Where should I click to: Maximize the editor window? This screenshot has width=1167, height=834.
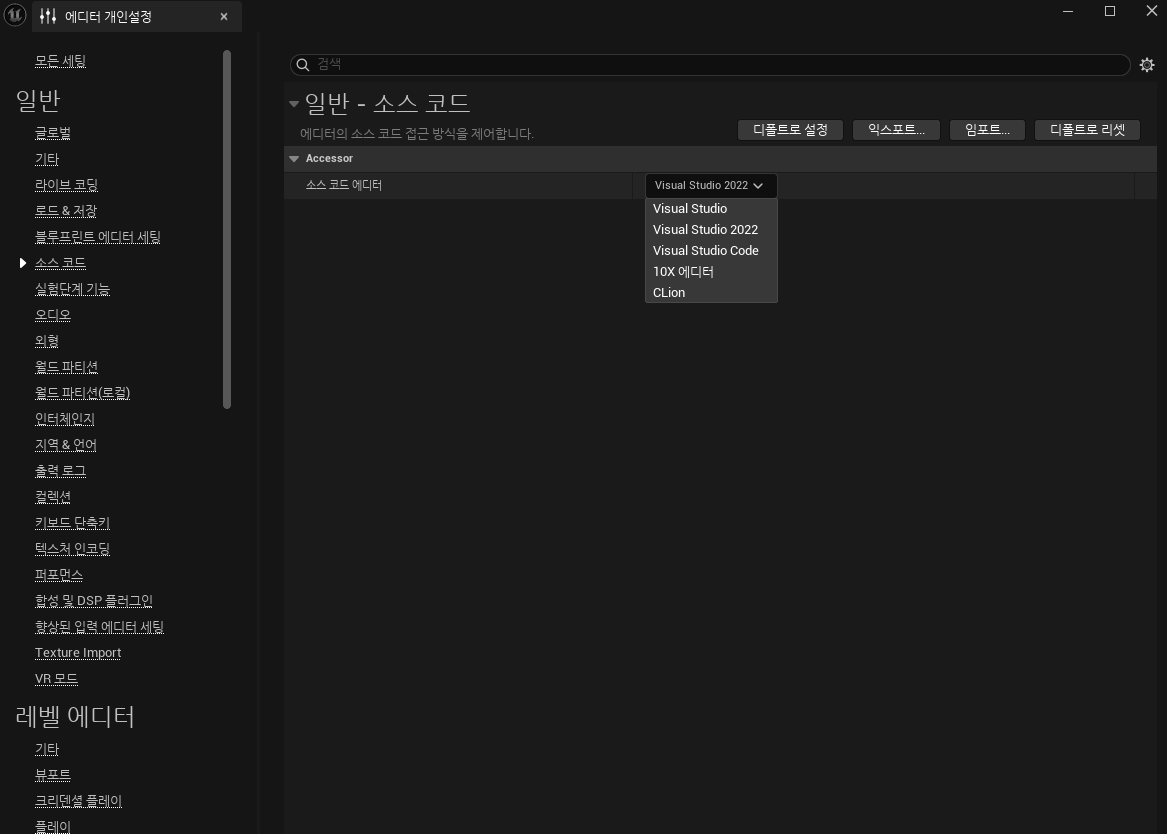pyautogui.click(x=1110, y=11)
